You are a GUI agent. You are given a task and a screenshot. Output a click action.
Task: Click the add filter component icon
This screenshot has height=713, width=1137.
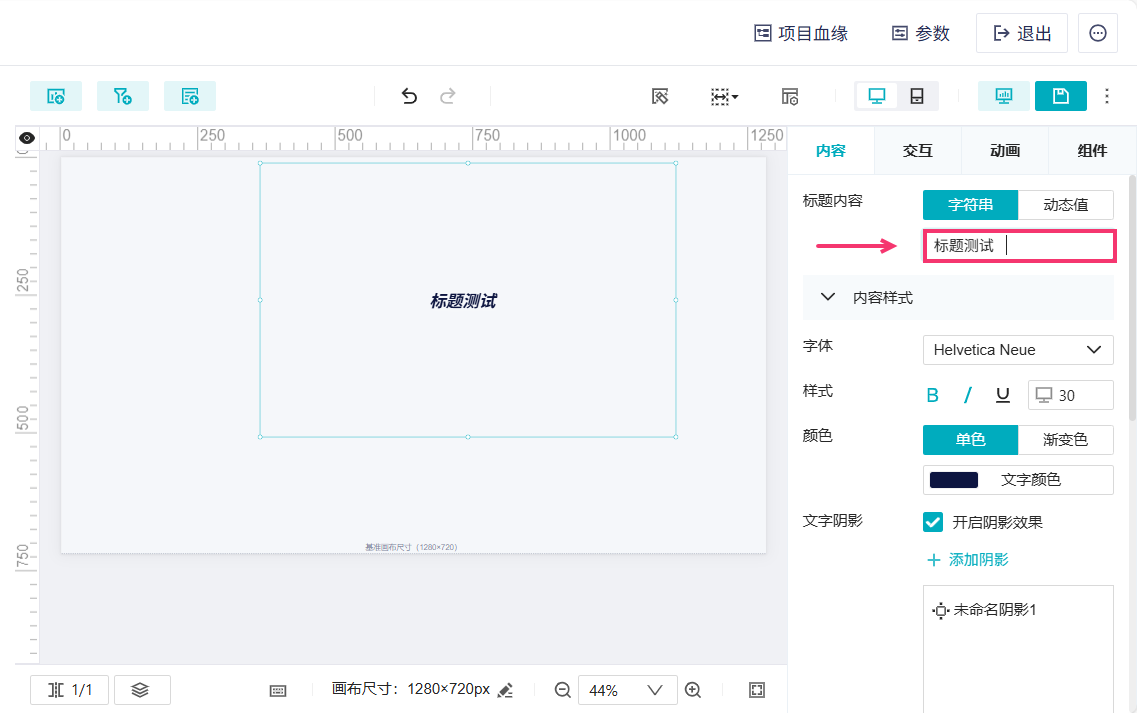pos(123,96)
